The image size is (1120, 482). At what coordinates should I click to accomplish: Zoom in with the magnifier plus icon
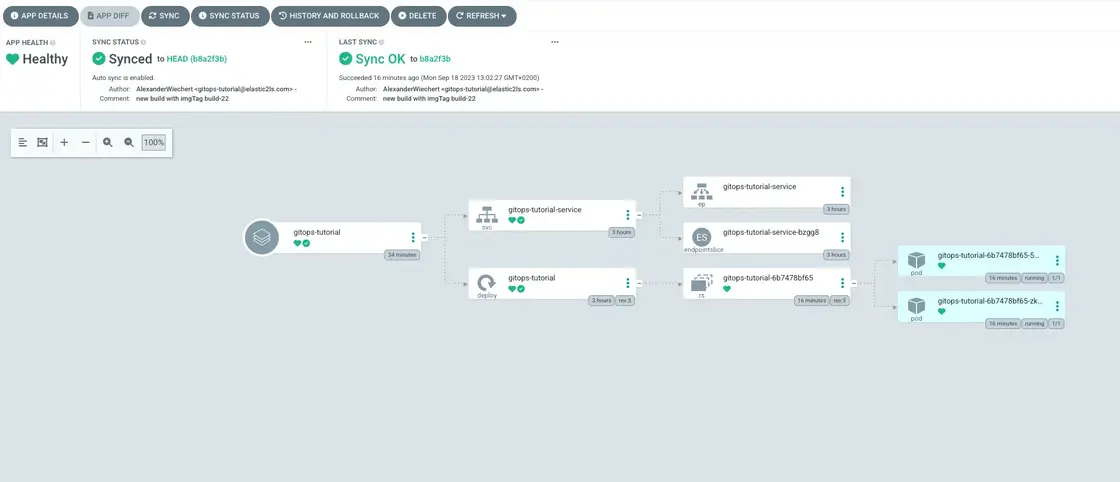click(x=107, y=143)
